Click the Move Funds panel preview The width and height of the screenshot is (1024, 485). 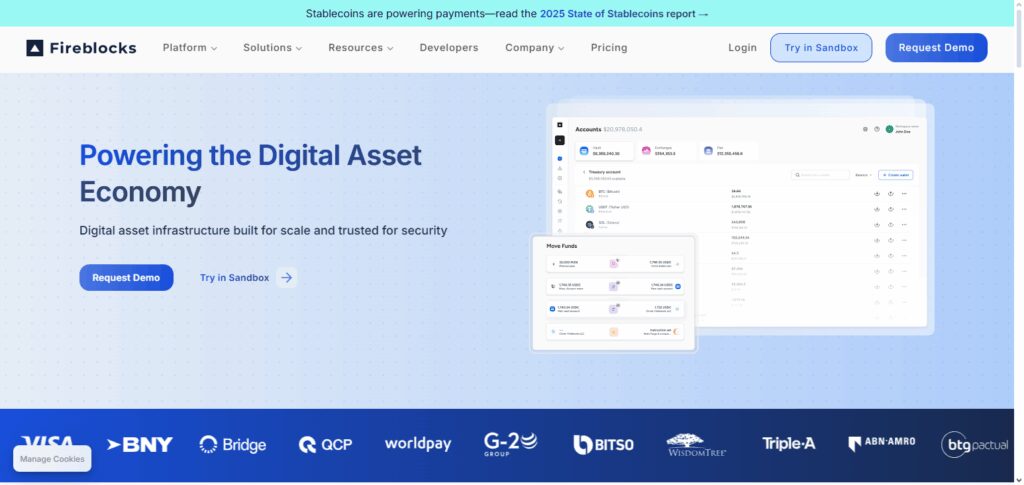tap(614, 293)
